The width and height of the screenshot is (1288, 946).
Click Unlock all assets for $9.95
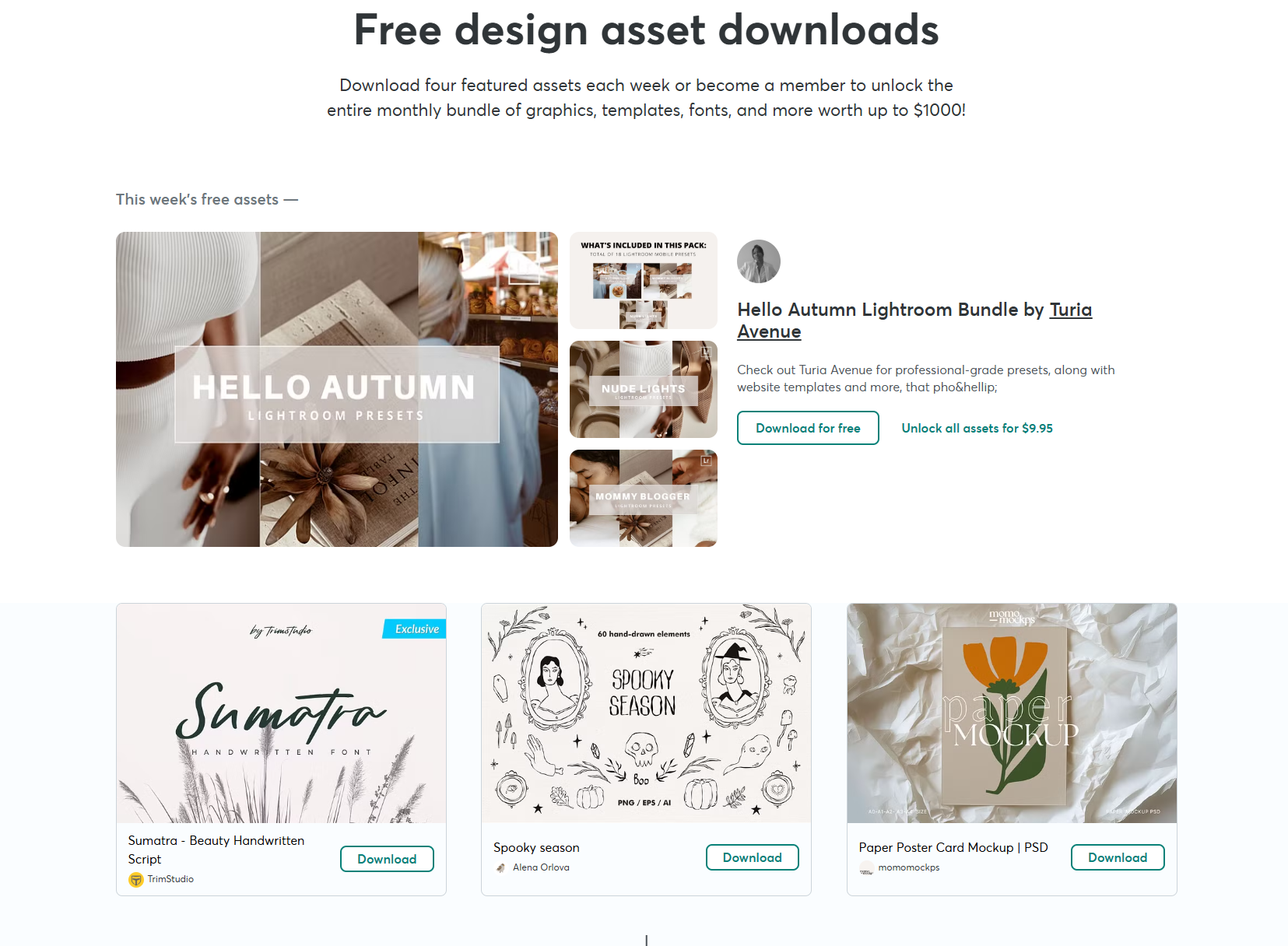click(x=977, y=428)
